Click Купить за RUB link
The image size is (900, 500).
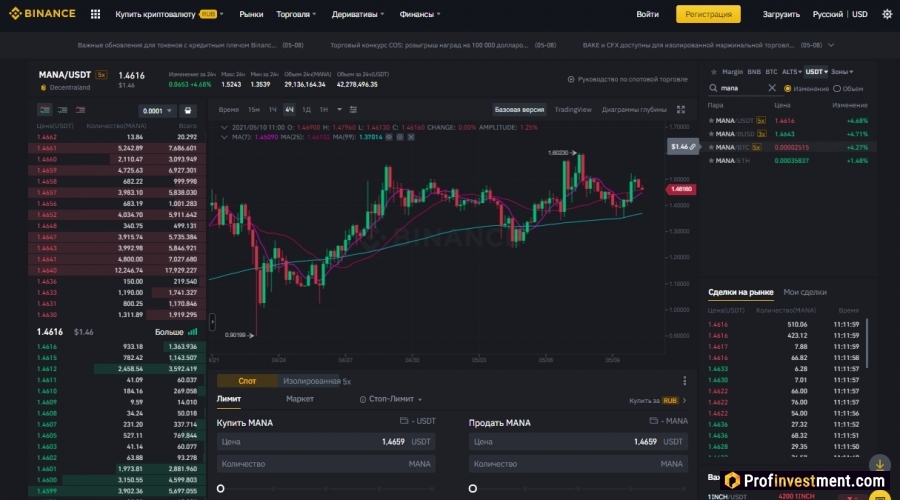point(657,400)
